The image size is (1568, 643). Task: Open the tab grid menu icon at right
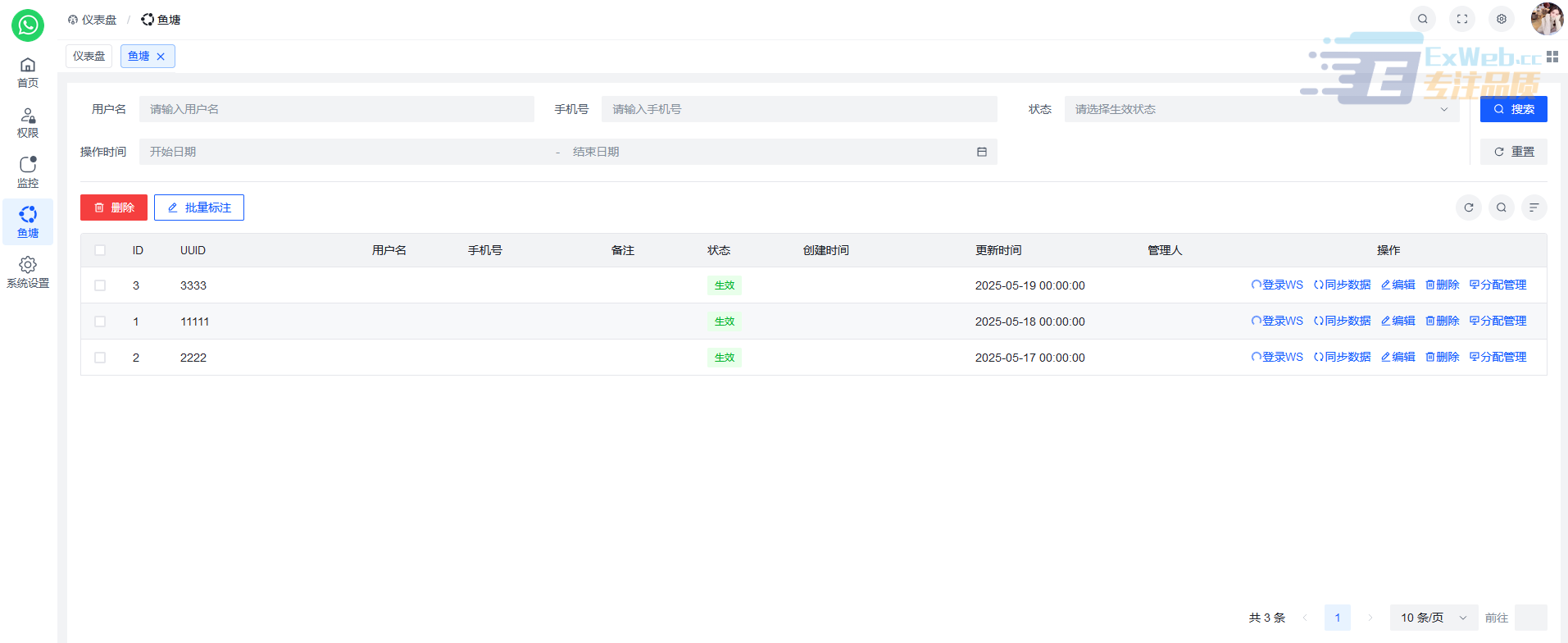1552,57
